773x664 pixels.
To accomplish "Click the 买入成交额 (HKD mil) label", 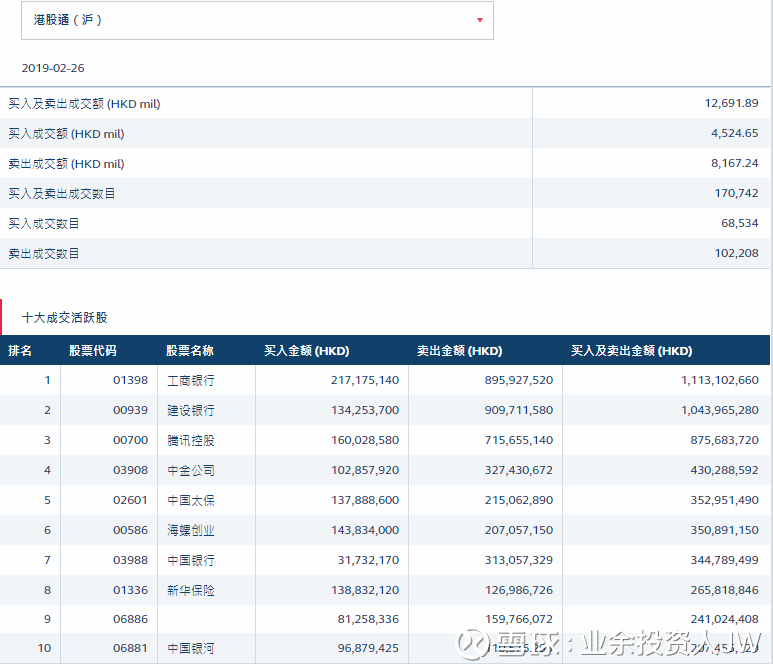I will pyautogui.click(x=66, y=134).
